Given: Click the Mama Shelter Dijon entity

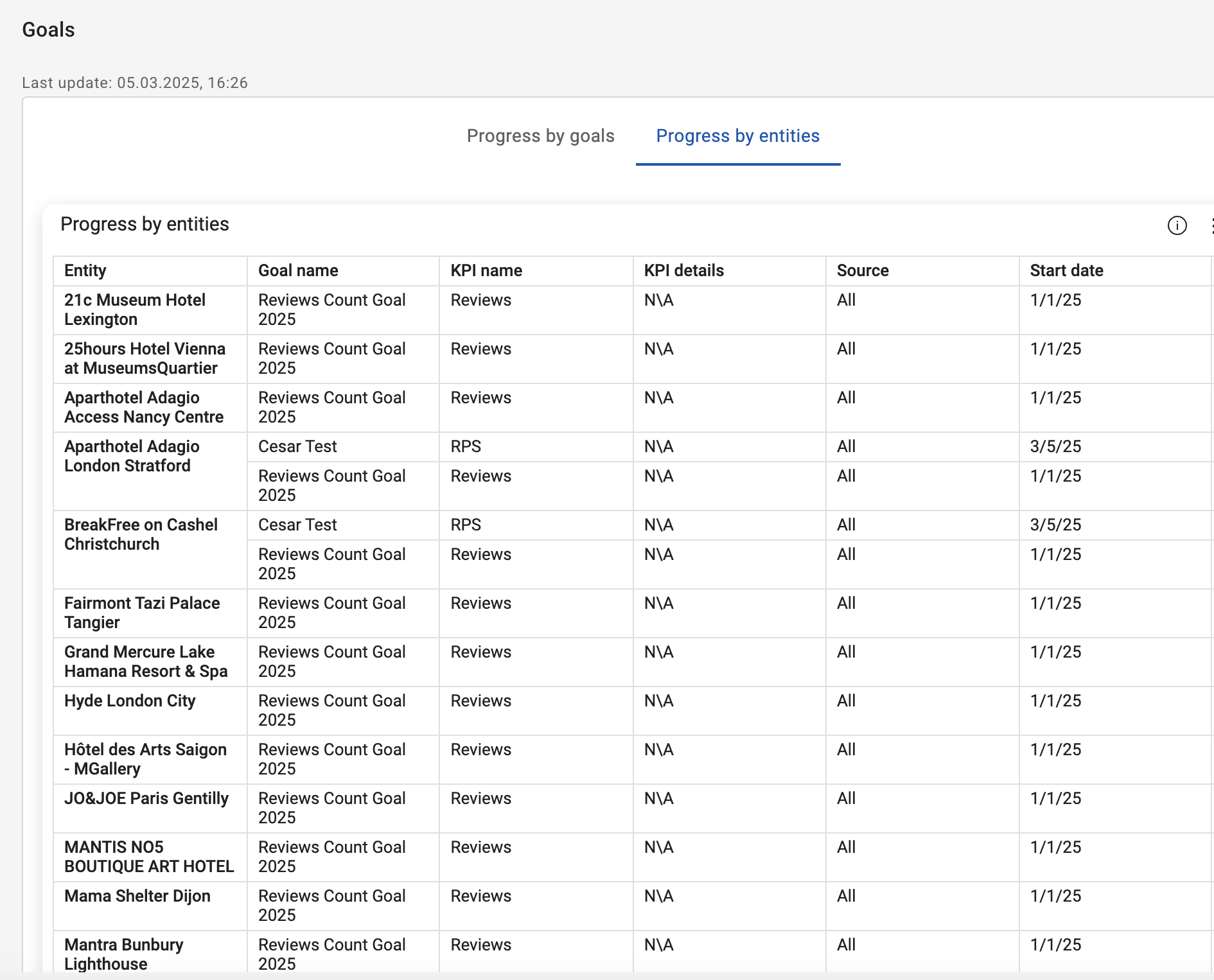Looking at the screenshot, I should (137, 896).
